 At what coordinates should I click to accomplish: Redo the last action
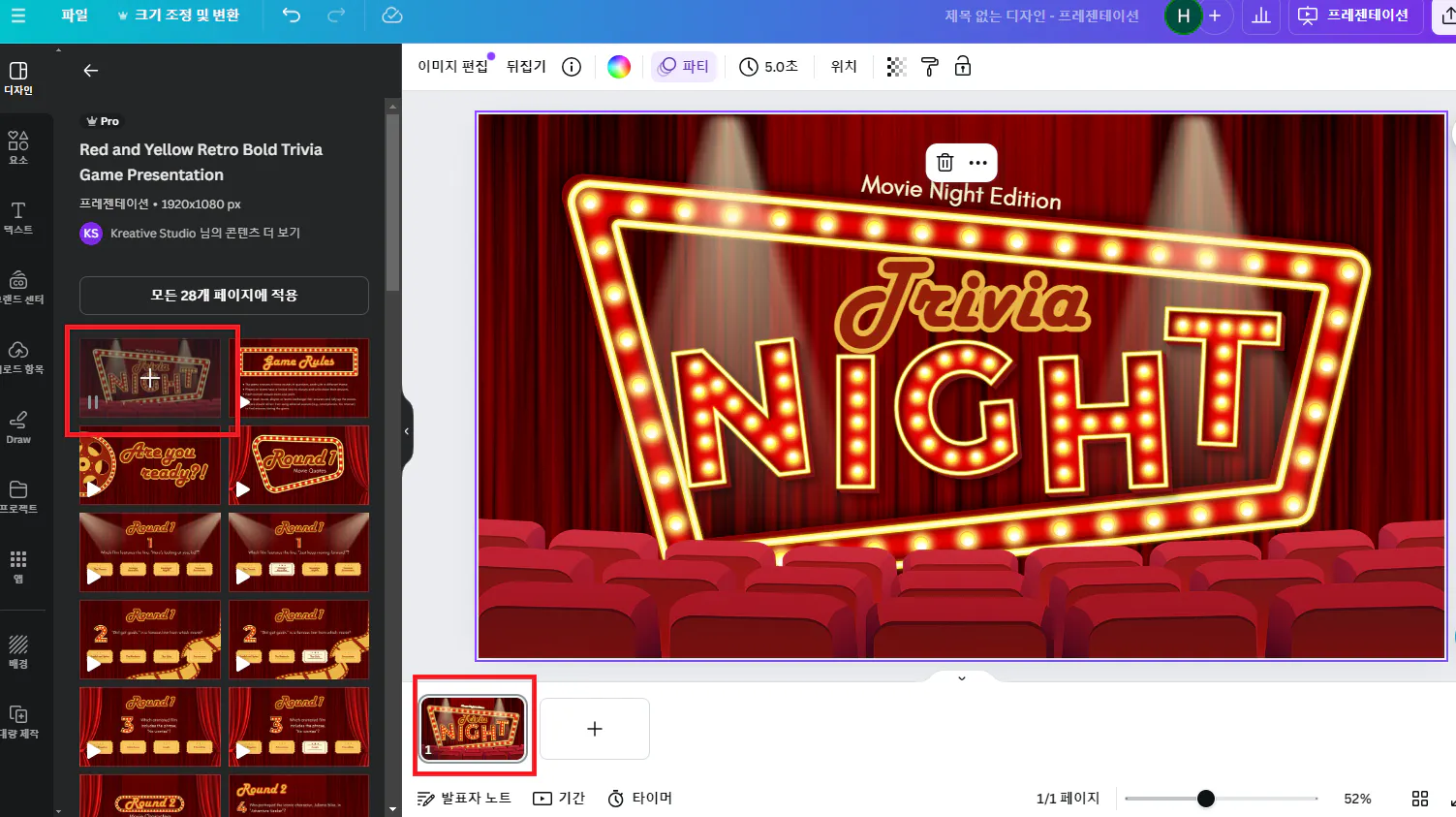point(336,16)
